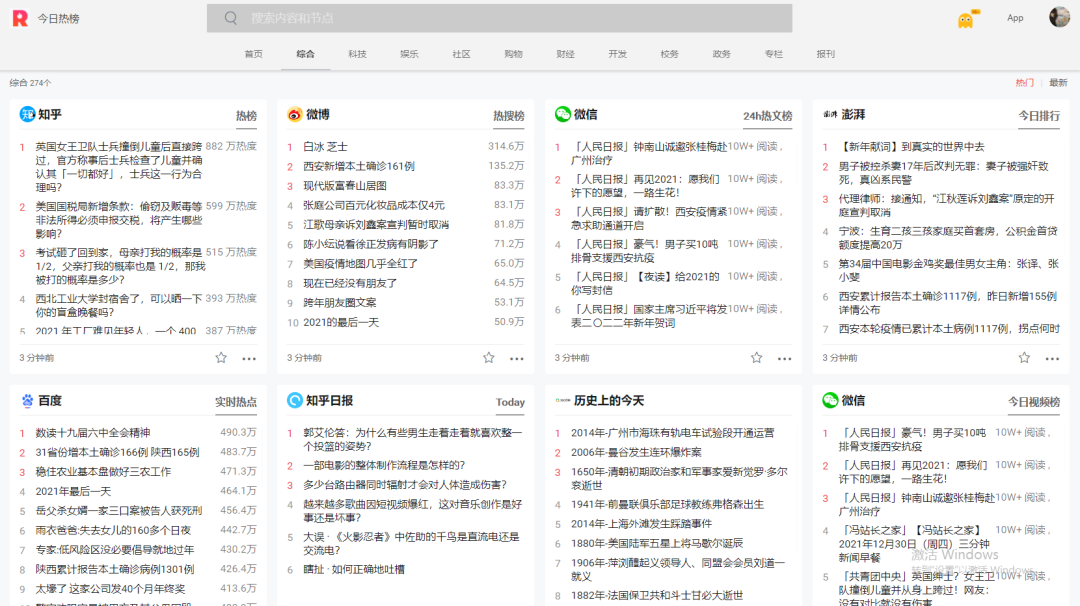
Task: Open Weibo topic 跨年朋友圈文案
Action: (x=340, y=302)
